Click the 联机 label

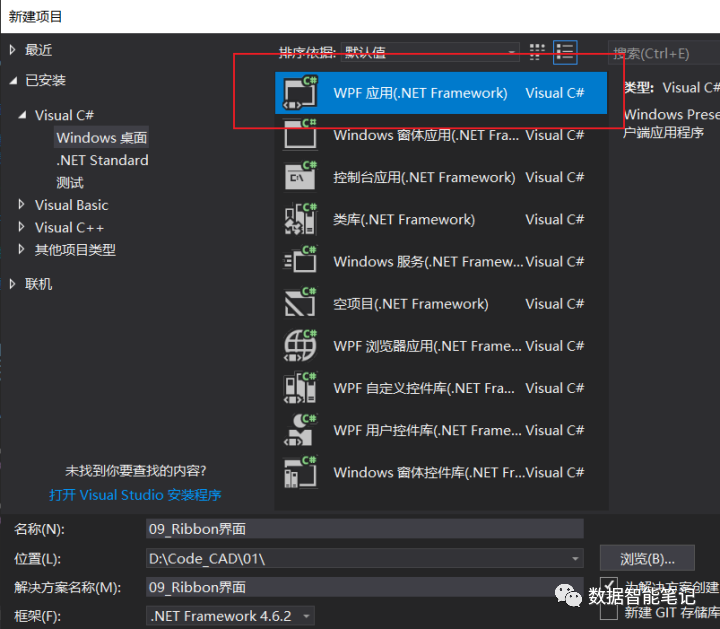[x=39, y=284]
